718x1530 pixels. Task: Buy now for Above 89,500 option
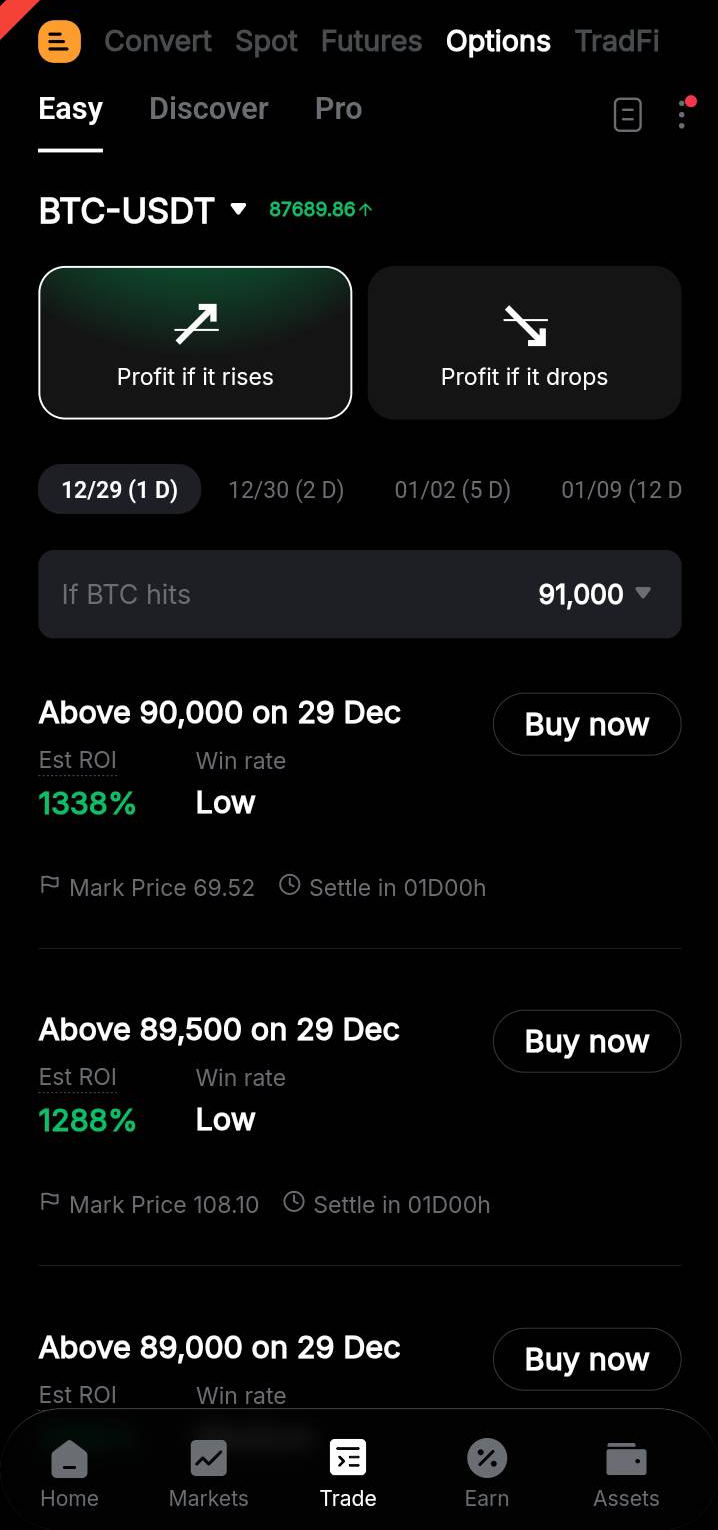pyautogui.click(x=586, y=1041)
